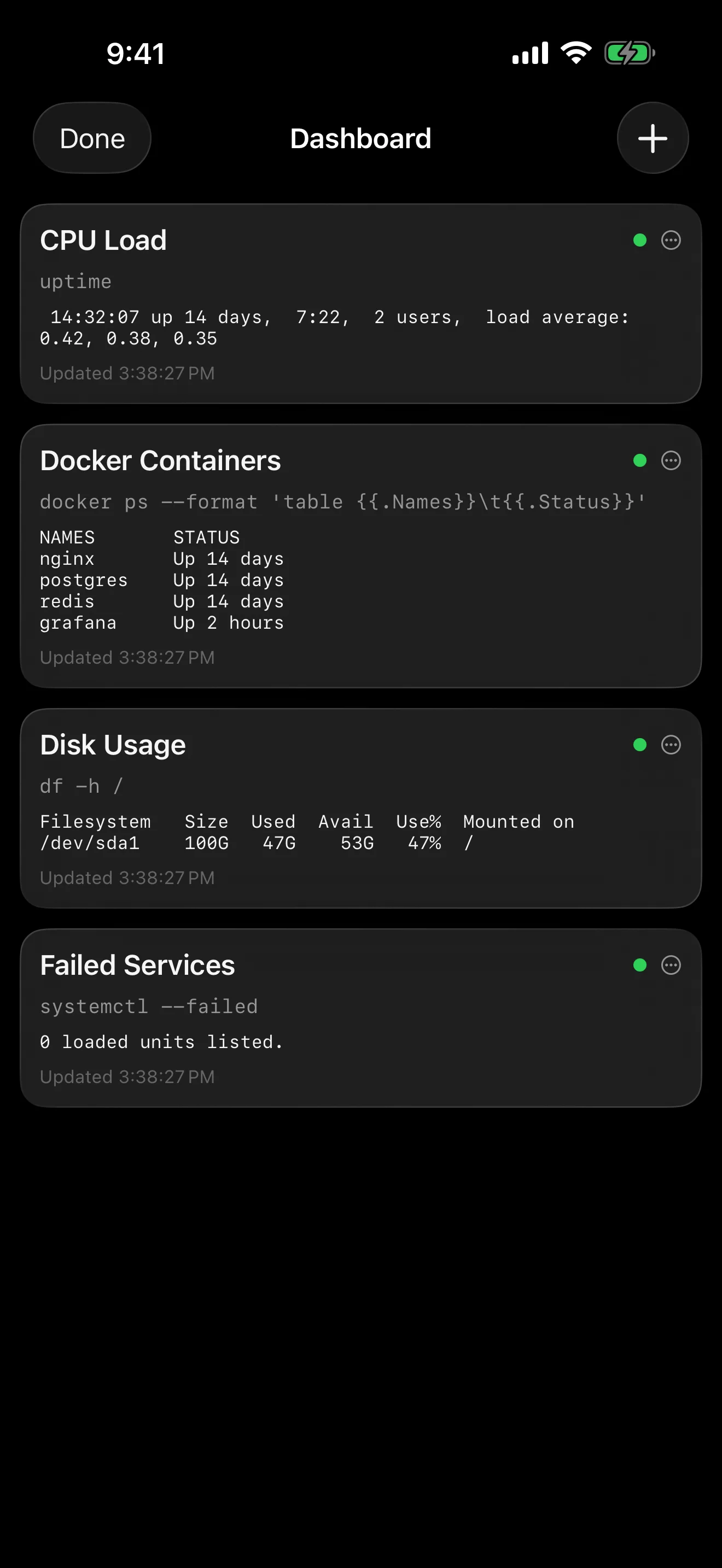Tap the uptime command text

click(x=75, y=281)
